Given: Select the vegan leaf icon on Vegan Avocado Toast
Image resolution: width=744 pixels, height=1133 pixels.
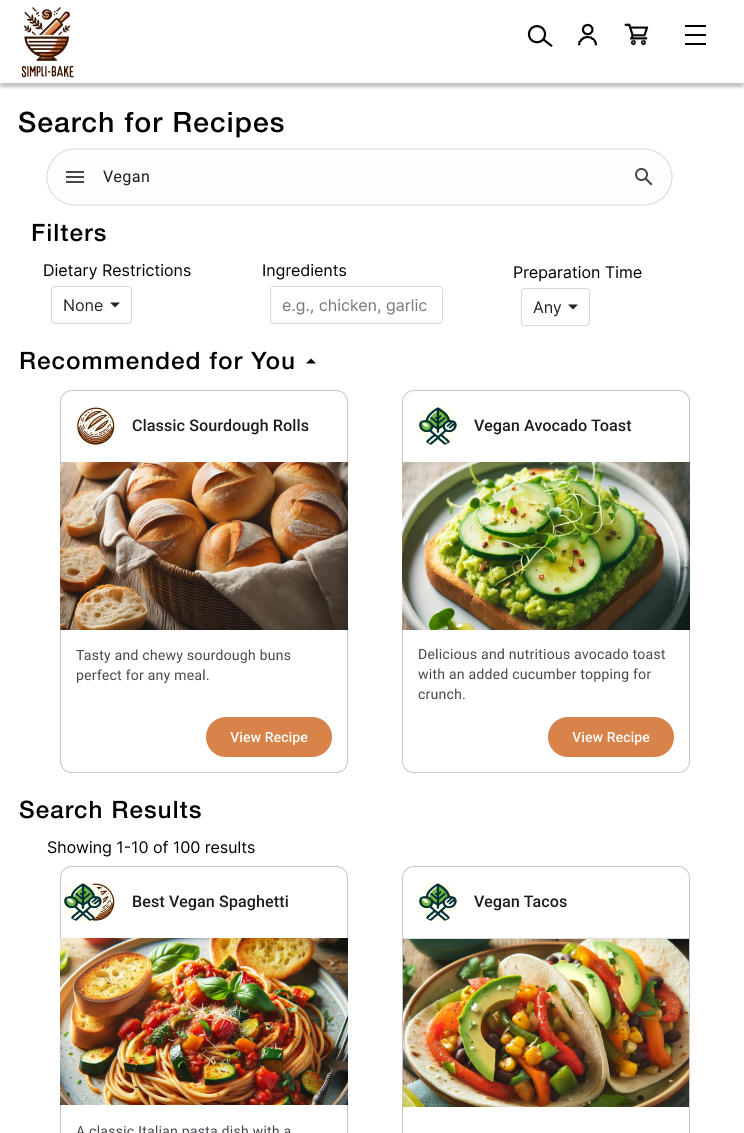Looking at the screenshot, I should pyautogui.click(x=437, y=425).
